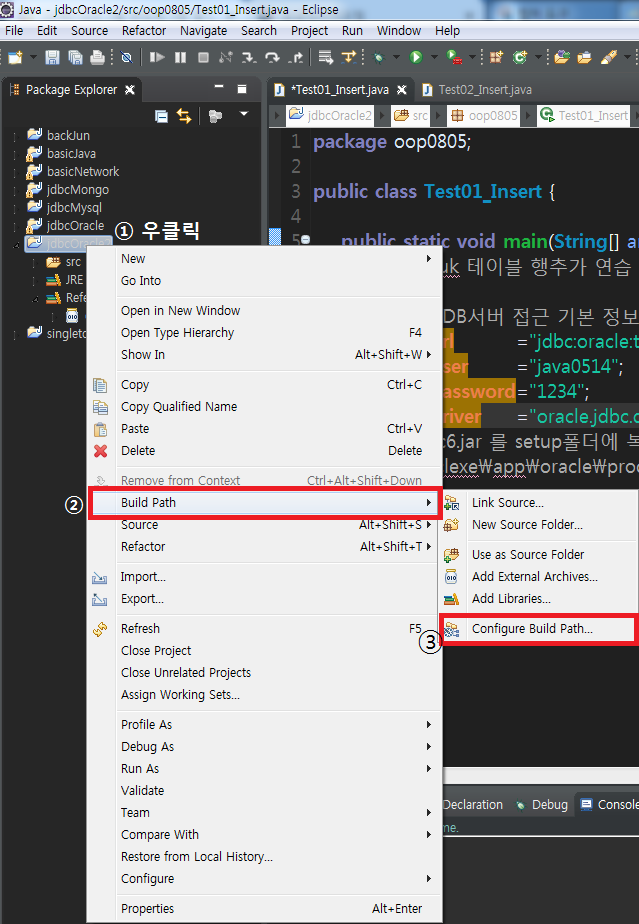This screenshot has width=639, height=924.
Task: Open the File menu
Action: click(14, 31)
